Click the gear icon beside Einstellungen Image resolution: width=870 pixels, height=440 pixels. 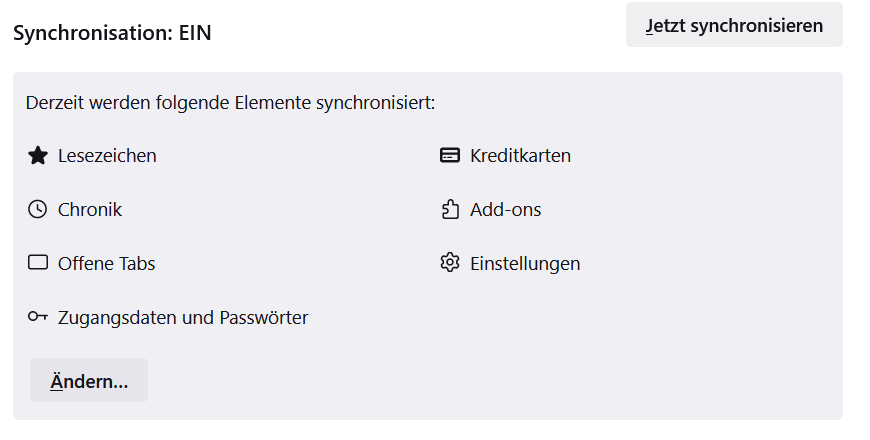[x=450, y=264]
